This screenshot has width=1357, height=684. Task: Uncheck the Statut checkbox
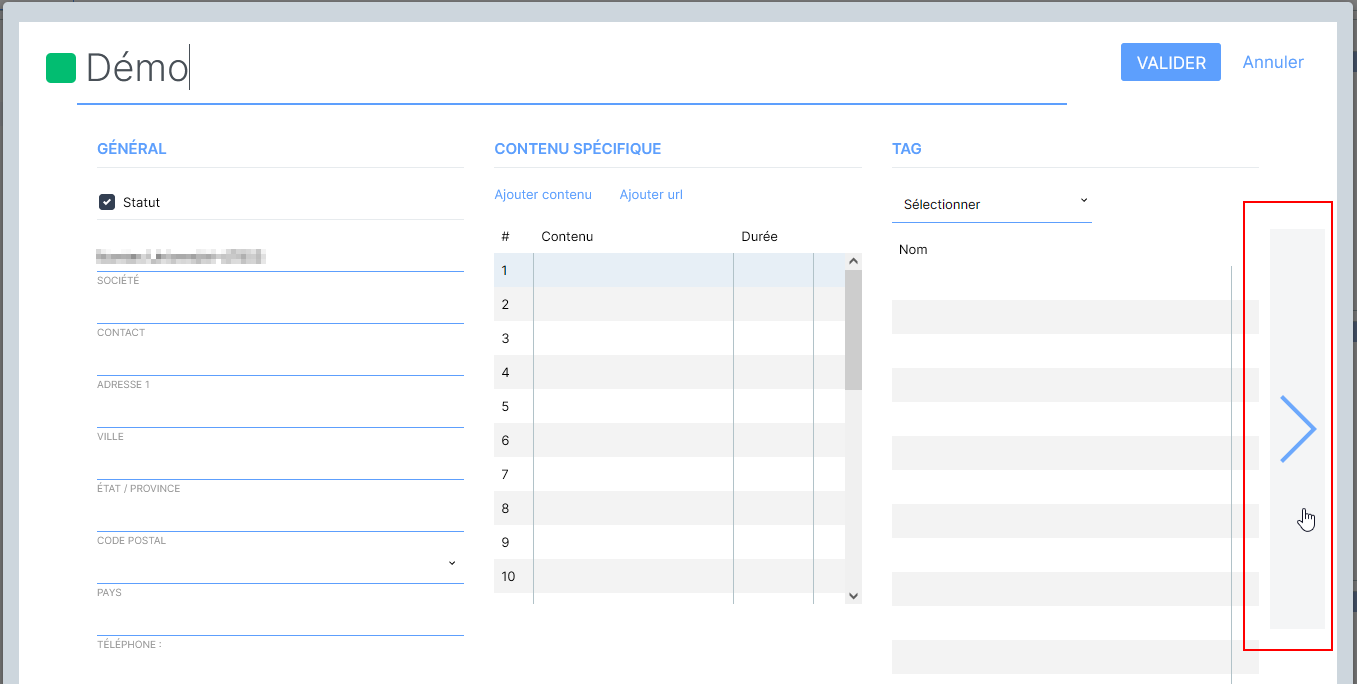point(107,202)
